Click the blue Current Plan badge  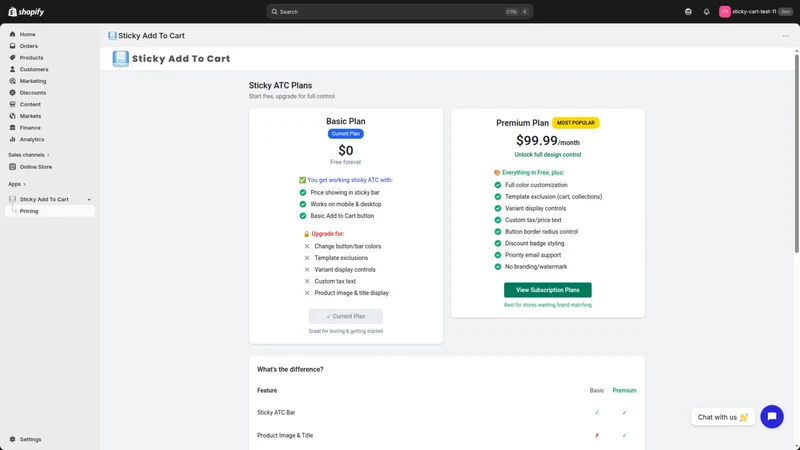coord(345,134)
